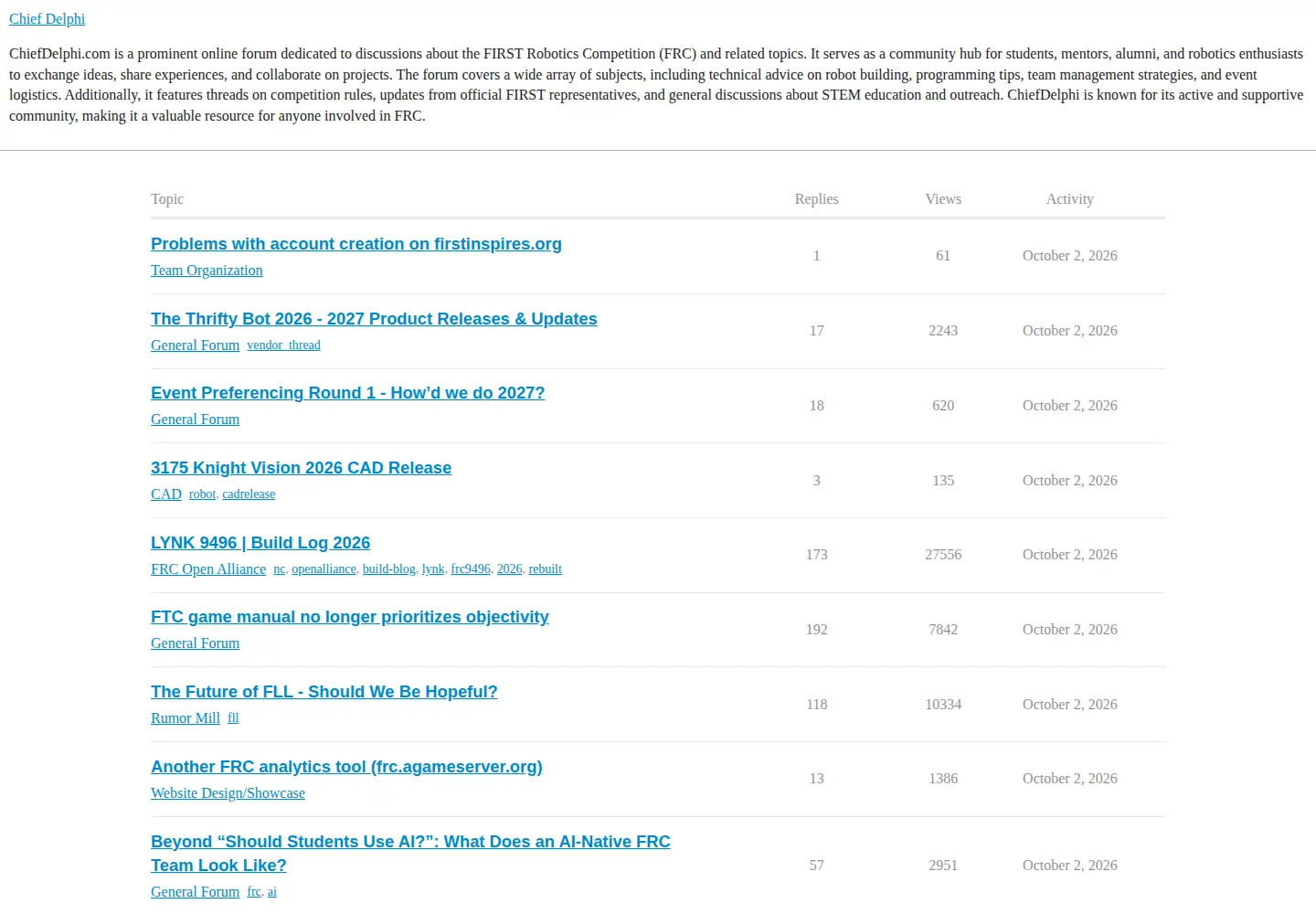Go to the Website Design/Showcase category

coord(228,793)
